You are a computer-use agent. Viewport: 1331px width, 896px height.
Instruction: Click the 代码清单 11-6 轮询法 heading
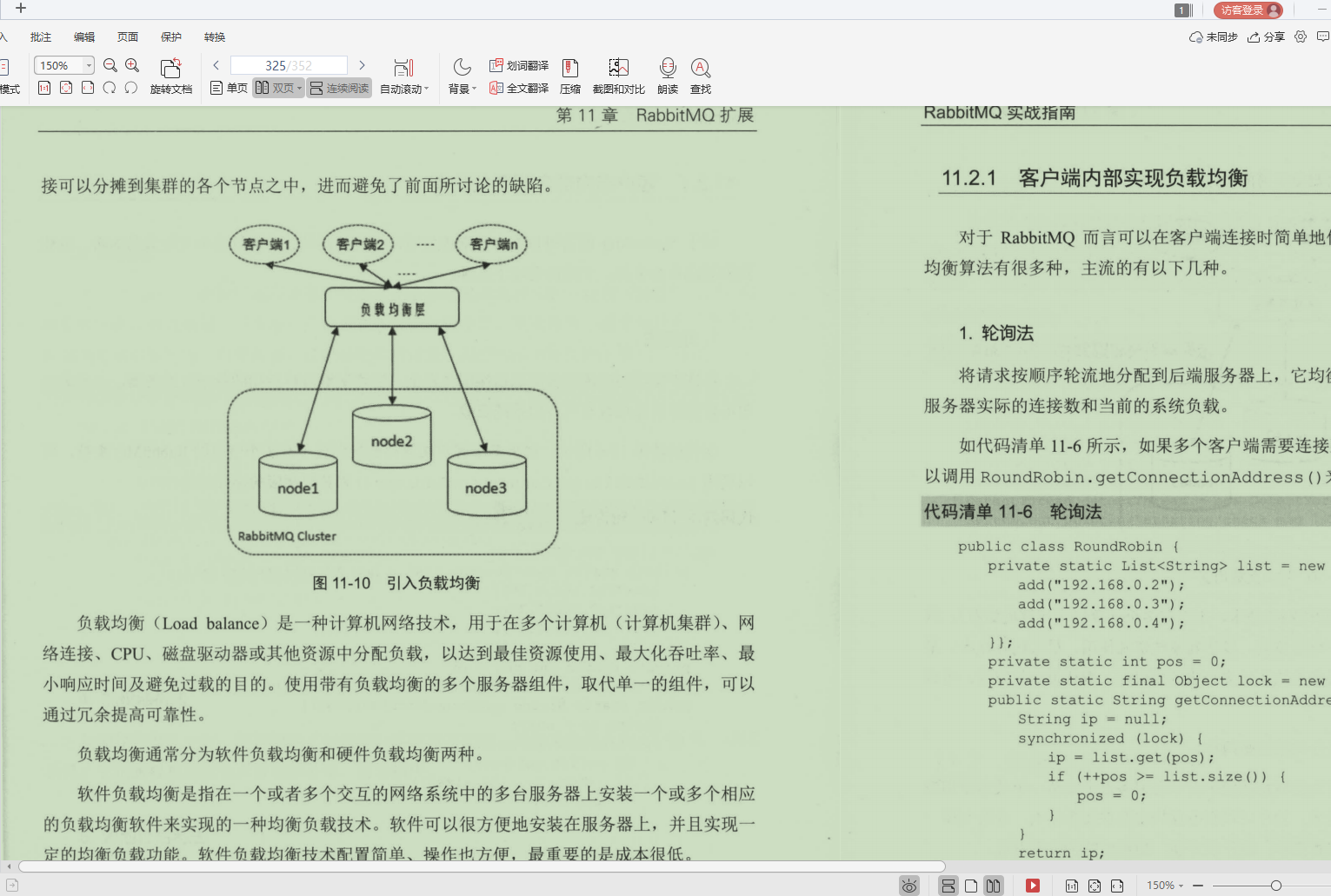[x=1013, y=512]
